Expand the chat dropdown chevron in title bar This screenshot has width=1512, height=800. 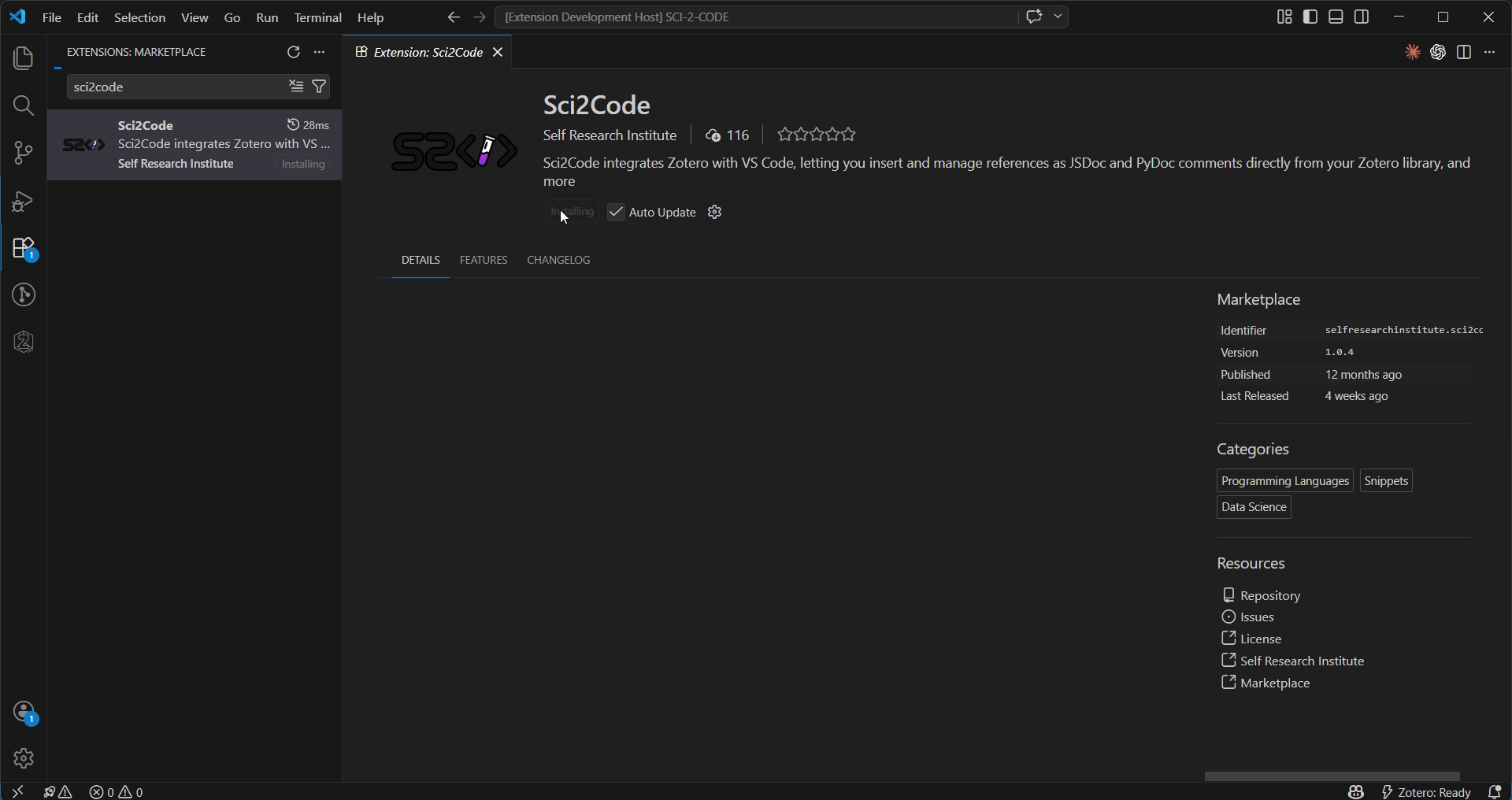tap(1058, 17)
